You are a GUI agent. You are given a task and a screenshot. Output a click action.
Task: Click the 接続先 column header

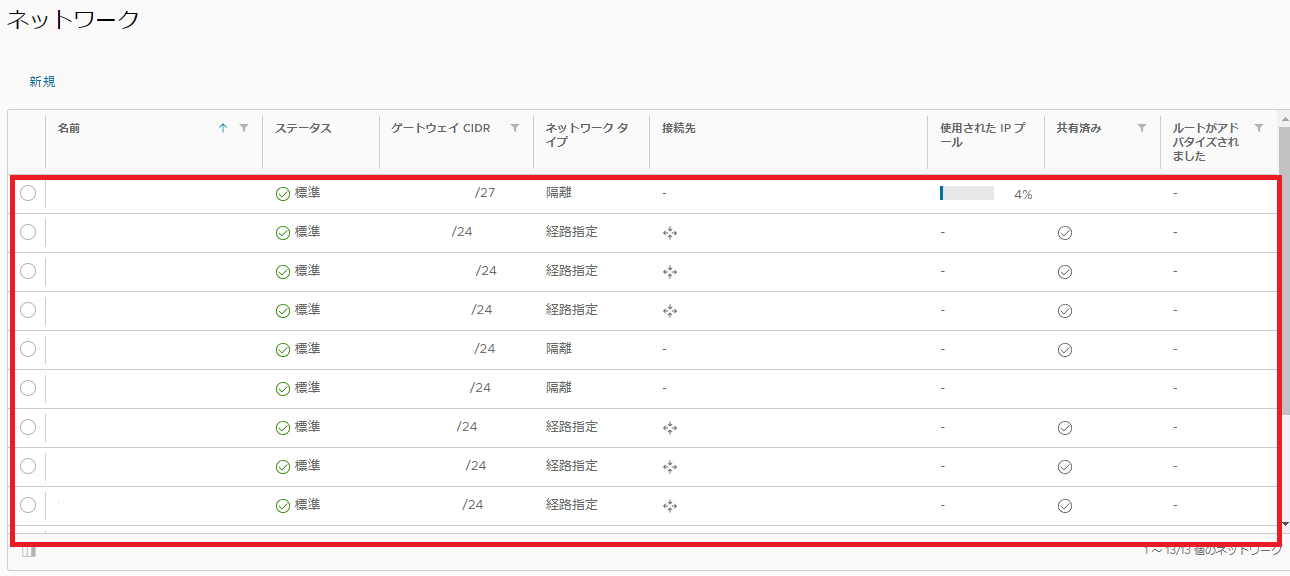[x=679, y=129]
